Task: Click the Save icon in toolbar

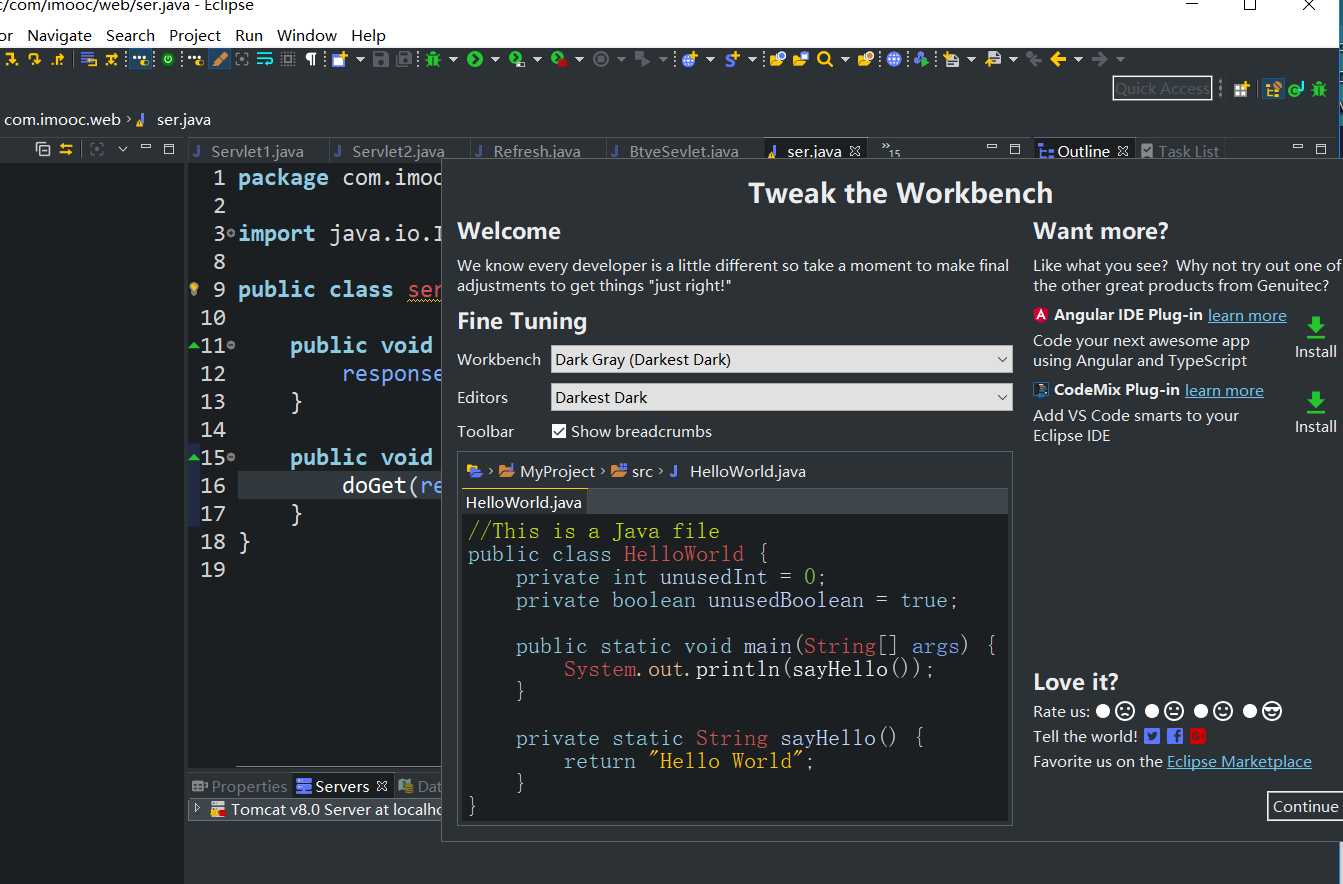Action: (380, 59)
